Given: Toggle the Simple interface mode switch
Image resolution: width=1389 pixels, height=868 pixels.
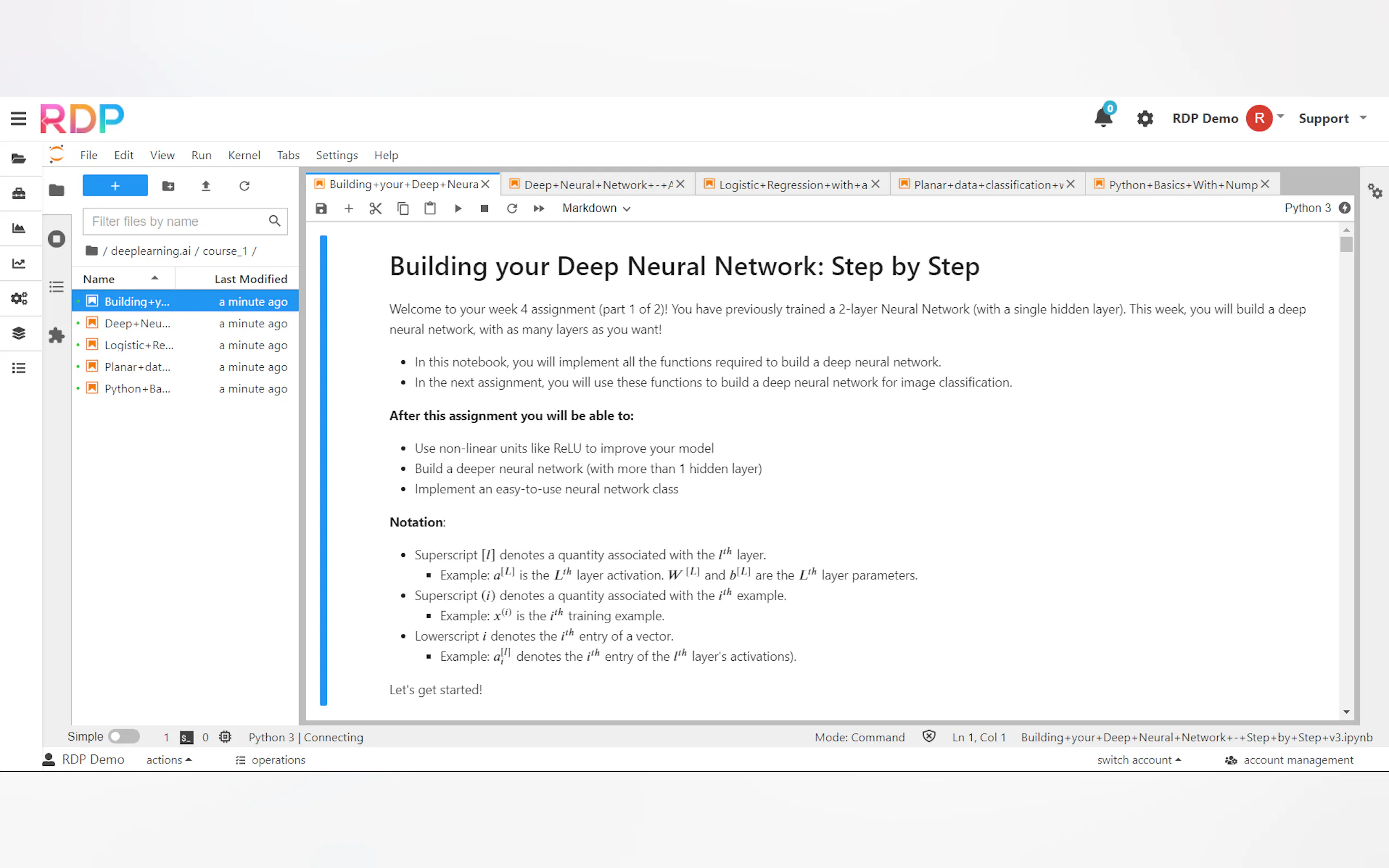Looking at the screenshot, I should point(124,736).
